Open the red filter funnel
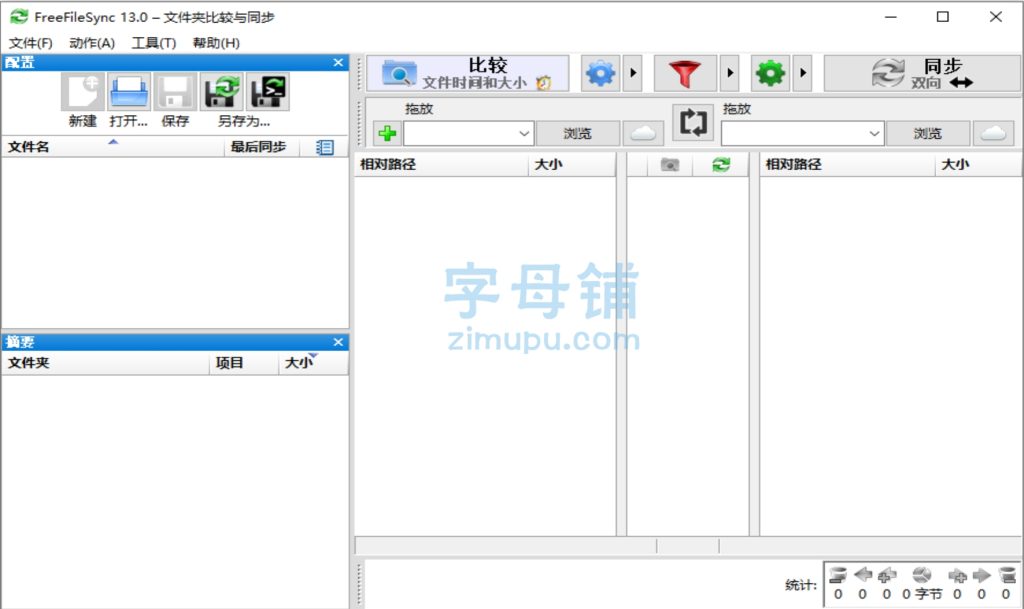Image resolution: width=1024 pixels, height=609 pixels. coord(684,73)
